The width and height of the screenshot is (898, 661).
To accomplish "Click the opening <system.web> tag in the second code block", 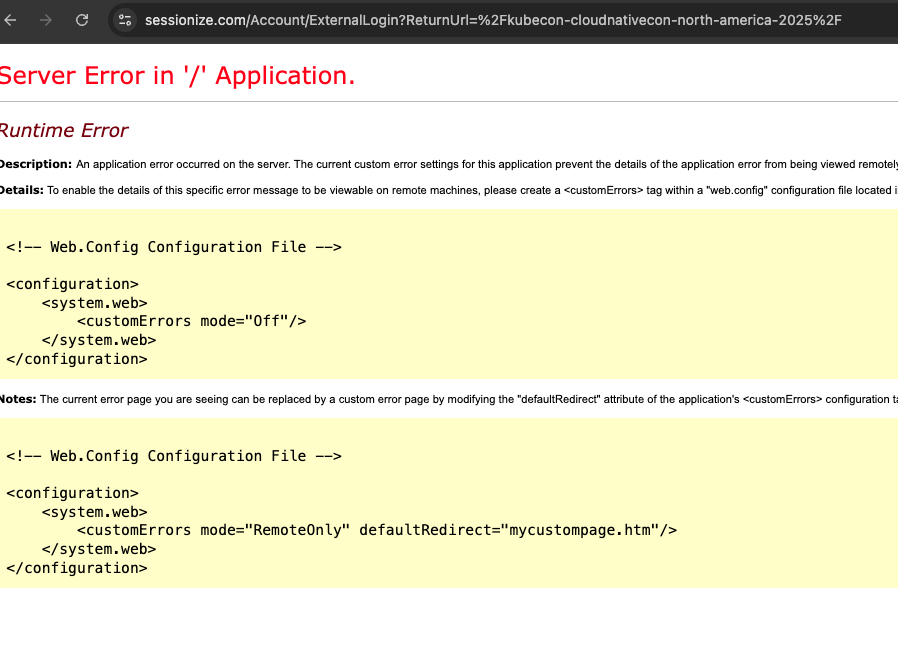I will [94, 512].
